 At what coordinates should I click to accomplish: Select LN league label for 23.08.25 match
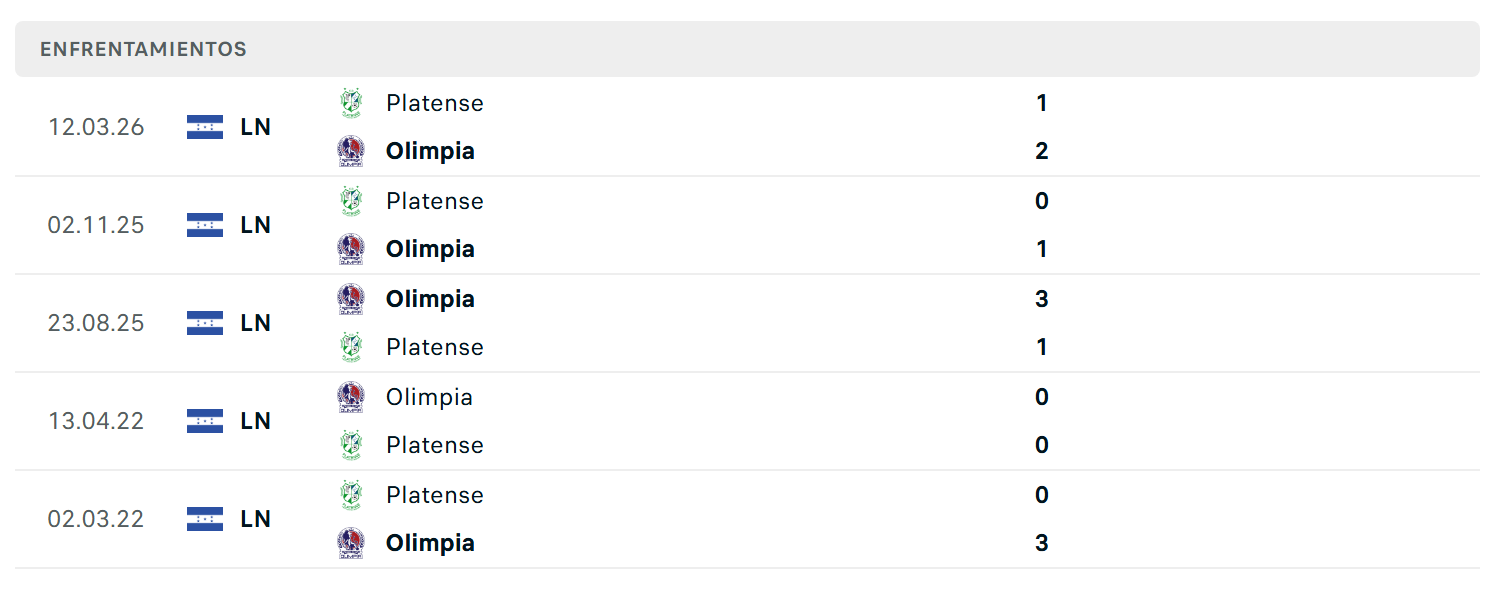coord(256,323)
